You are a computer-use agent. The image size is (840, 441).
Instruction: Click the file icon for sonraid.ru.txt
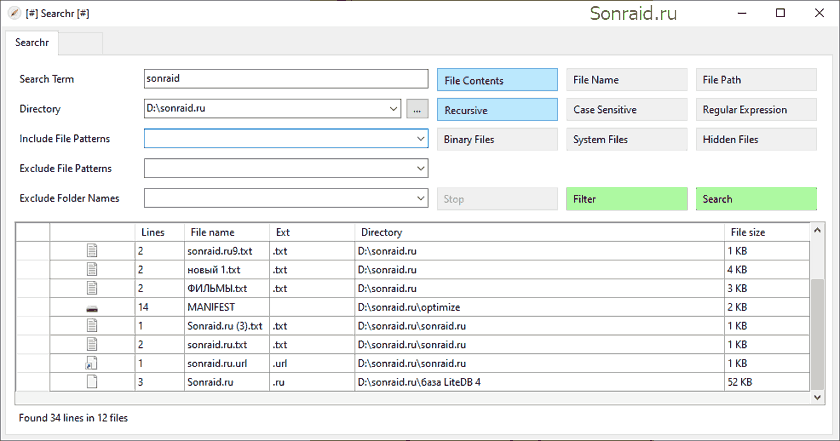92,344
